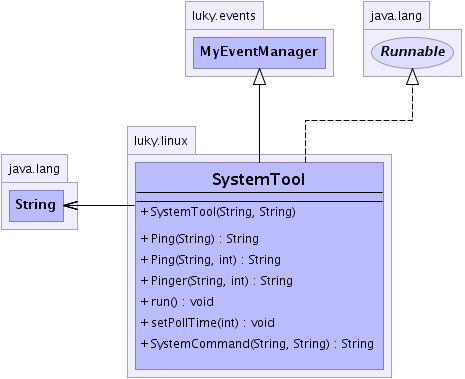Image resolution: width=465 pixels, height=379 pixels.
Task: Click the SystemTool class title
Action: (259, 179)
